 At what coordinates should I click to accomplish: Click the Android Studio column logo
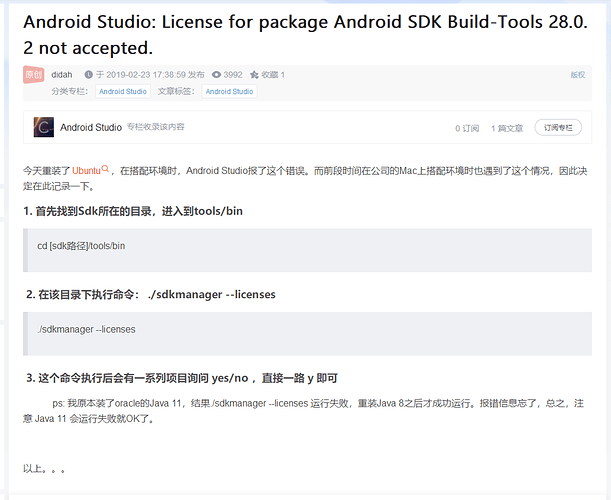pos(43,127)
